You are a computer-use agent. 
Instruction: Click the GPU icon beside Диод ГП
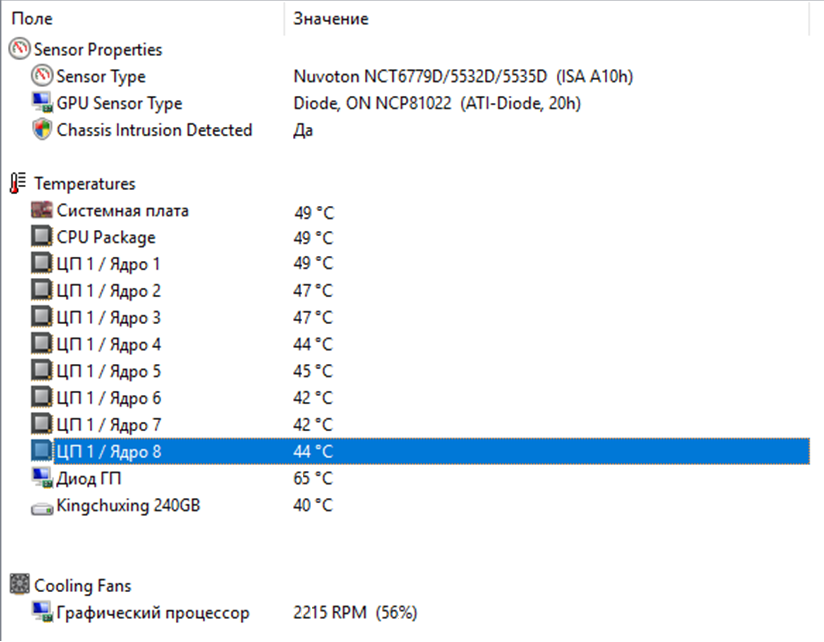pyautogui.click(x=42, y=478)
